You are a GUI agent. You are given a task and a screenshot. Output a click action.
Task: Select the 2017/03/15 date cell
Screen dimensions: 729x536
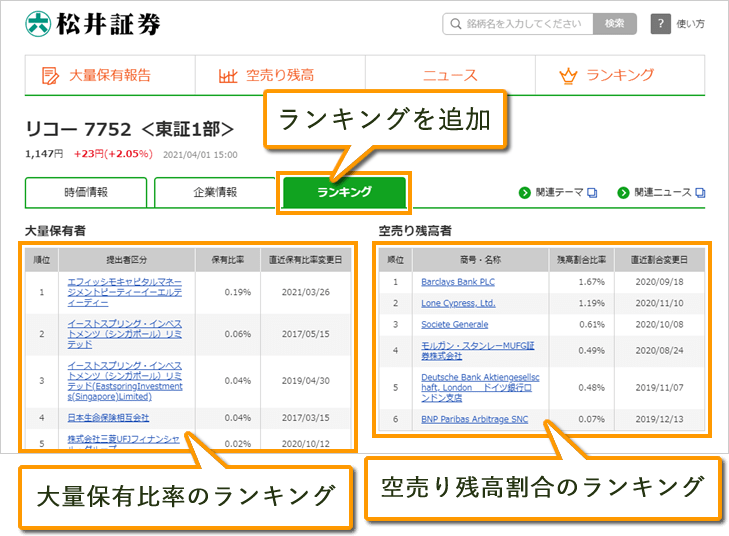tap(305, 418)
